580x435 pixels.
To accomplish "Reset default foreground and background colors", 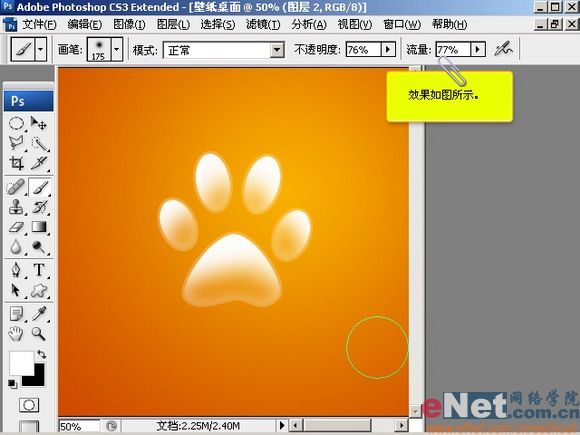I will pyautogui.click(x=12, y=384).
